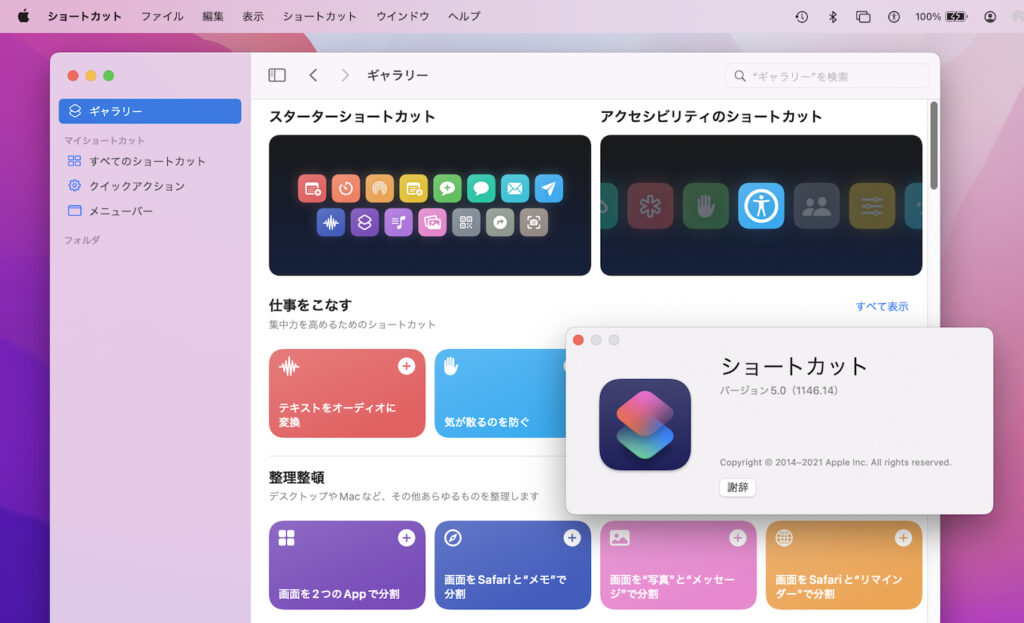Add 画面を"写真"と"メッセージ"で分割 shortcut
Screen dimensions: 1024x623
tap(737, 538)
